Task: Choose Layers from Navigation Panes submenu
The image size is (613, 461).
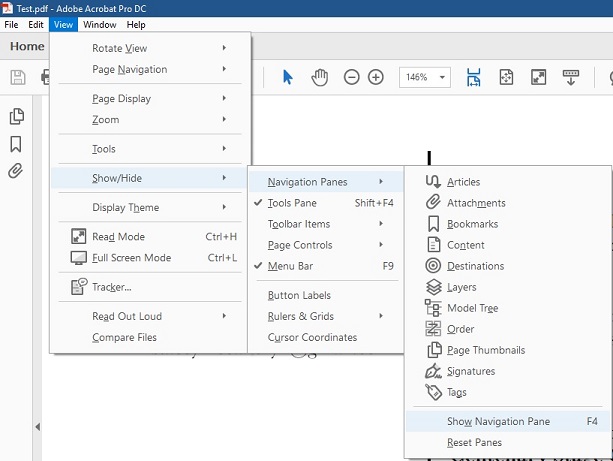Action: pos(507,287)
